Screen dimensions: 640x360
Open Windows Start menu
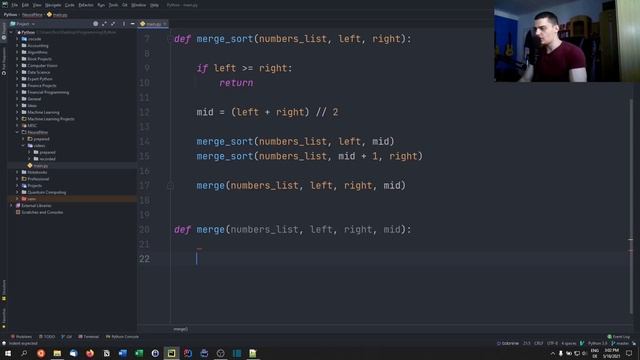pyautogui.click(x=8, y=353)
